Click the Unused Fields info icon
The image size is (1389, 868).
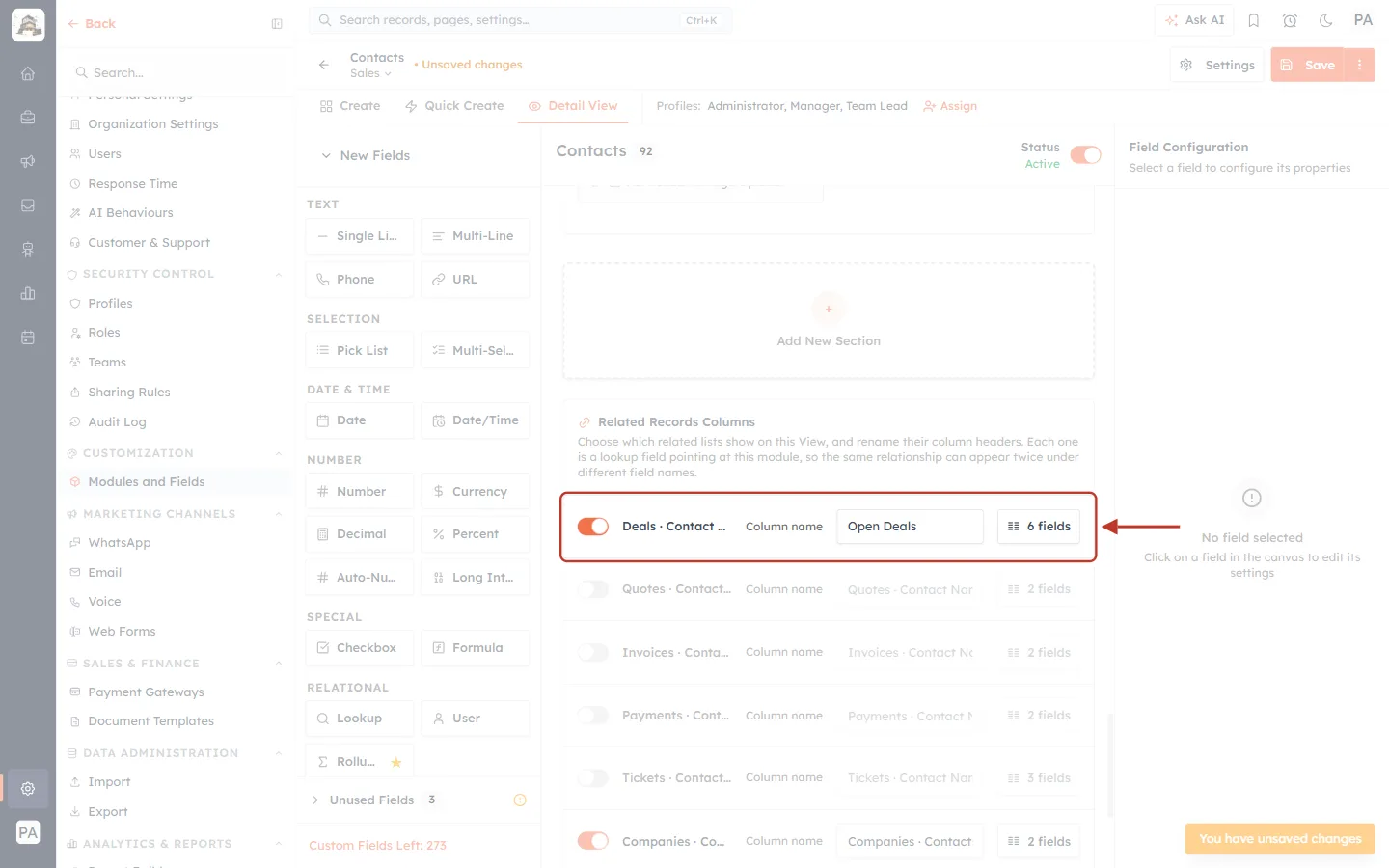(x=520, y=800)
